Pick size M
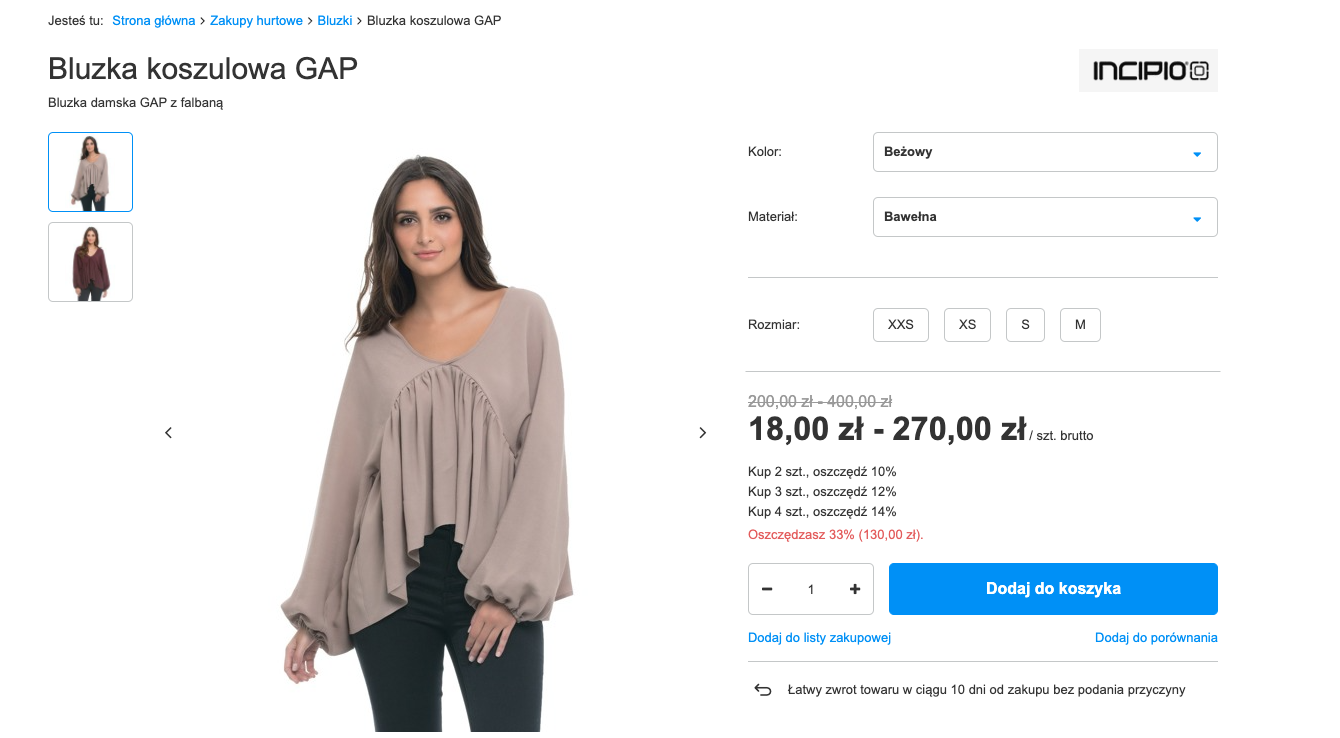The height and width of the screenshot is (738, 1340). tap(1080, 325)
